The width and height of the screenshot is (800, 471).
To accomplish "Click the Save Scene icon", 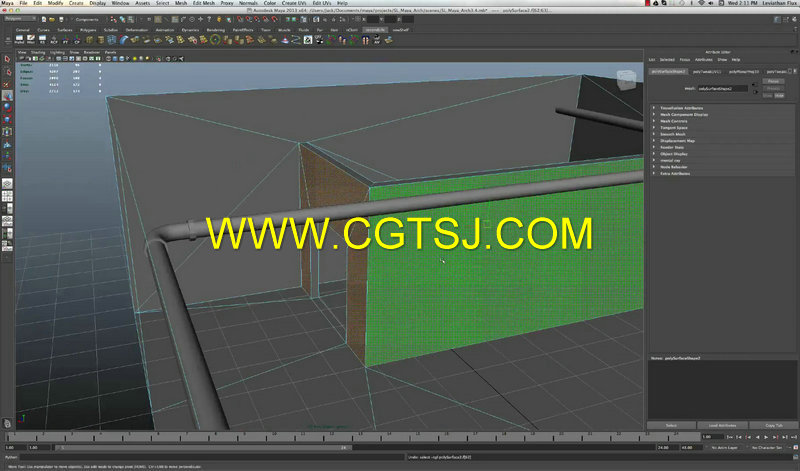I will [61, 19].
